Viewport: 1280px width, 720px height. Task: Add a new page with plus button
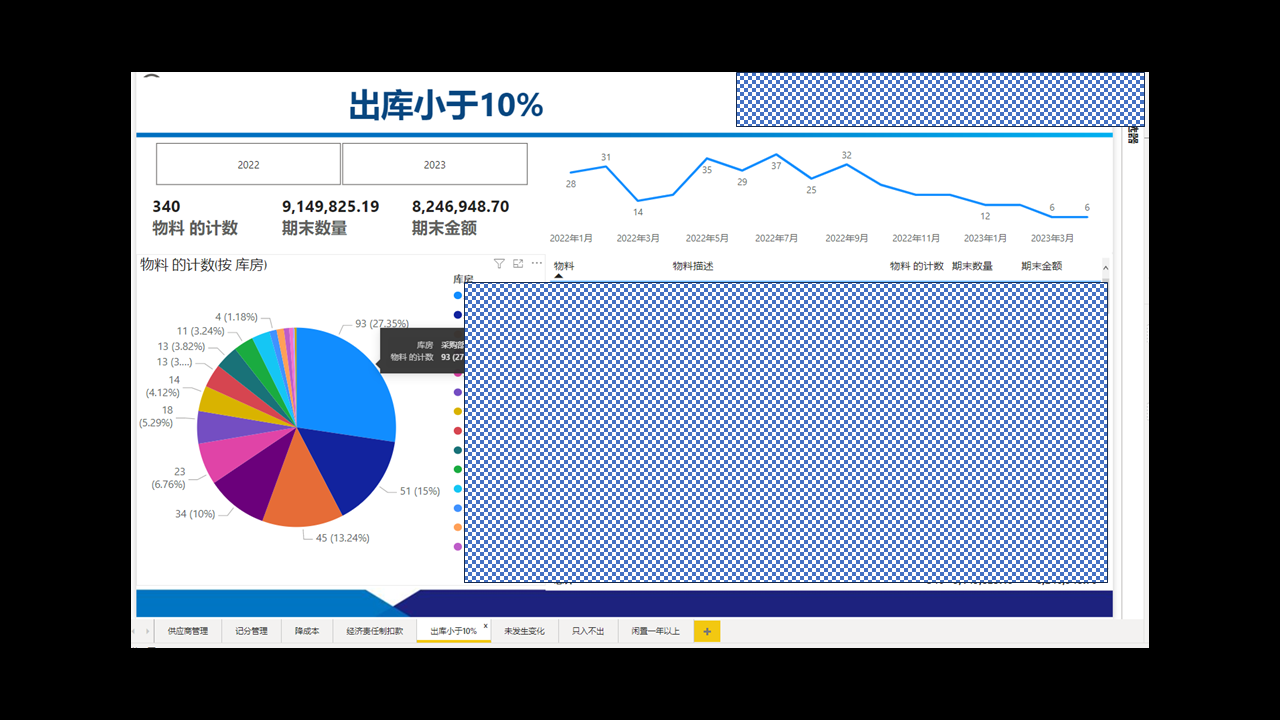707,631
